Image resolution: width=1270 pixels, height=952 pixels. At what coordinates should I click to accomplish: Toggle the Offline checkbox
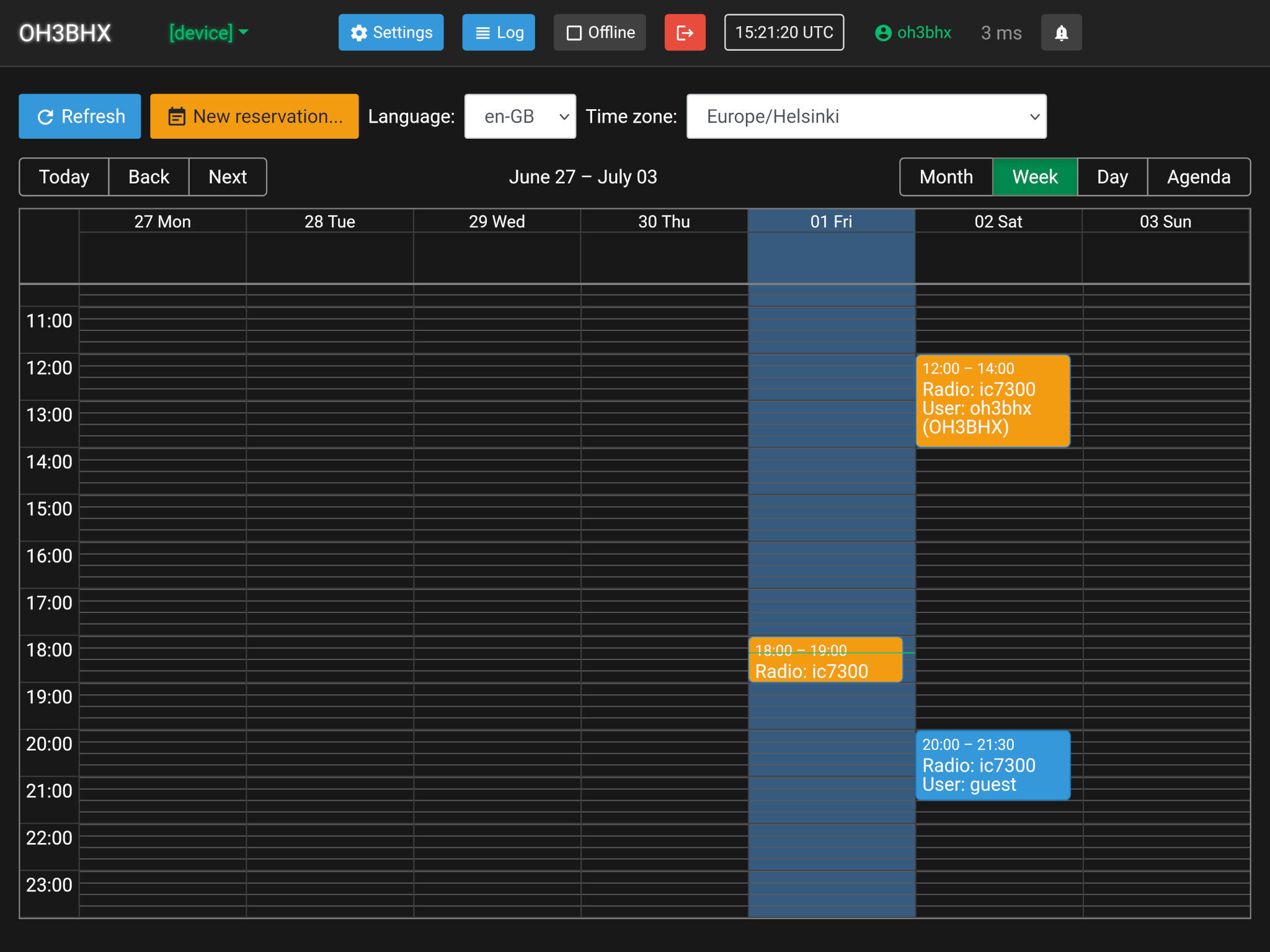point(574,32)
